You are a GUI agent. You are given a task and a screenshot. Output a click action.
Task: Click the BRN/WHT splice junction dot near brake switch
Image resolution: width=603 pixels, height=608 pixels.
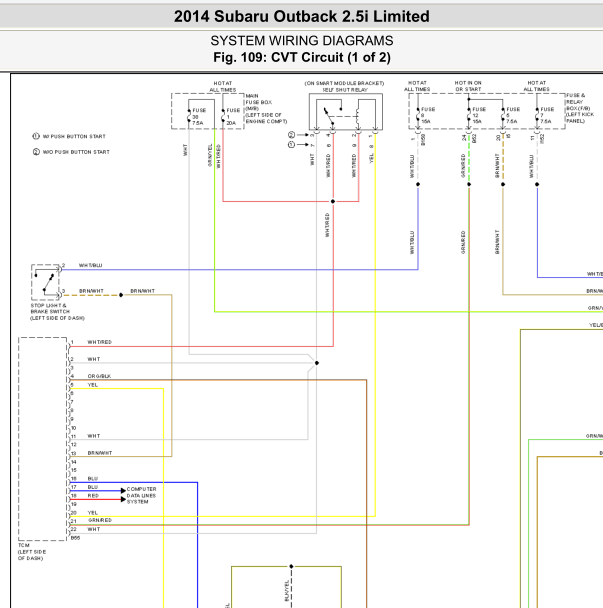(x=121, y=295)
